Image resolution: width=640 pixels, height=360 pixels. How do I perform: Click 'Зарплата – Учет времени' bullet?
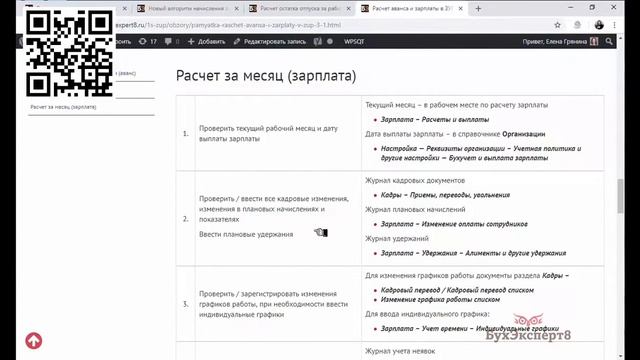(x=469, y=329)
